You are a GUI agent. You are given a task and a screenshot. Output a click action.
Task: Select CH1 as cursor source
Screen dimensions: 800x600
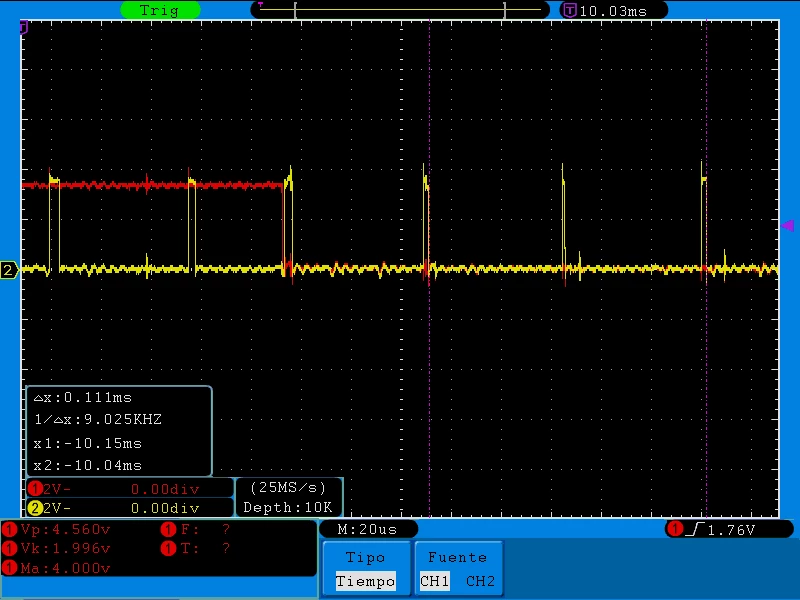click(x=434, y=581)
